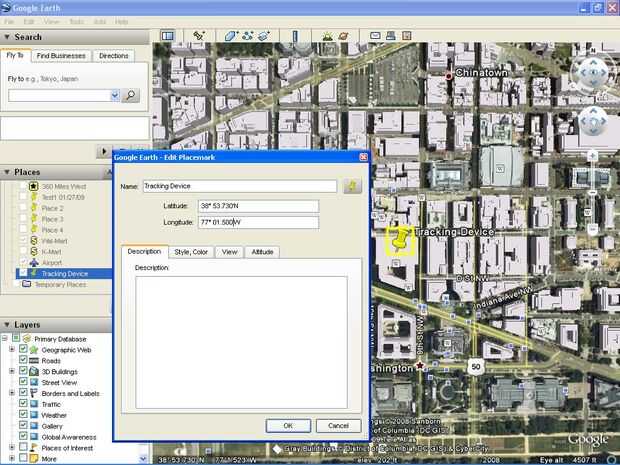620x465 pixels.
Task: Expand the Geographic Web tree node
Action: (x=12, y=349)
